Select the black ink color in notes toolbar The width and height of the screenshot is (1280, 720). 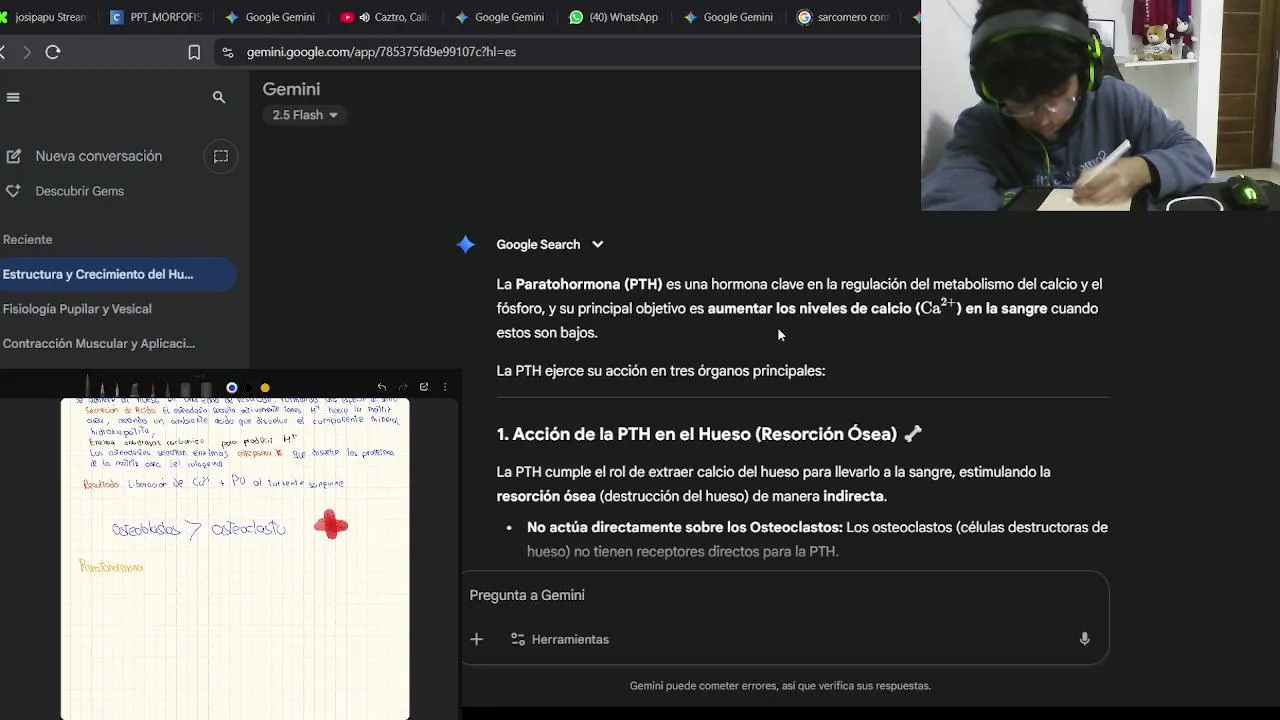249,388
